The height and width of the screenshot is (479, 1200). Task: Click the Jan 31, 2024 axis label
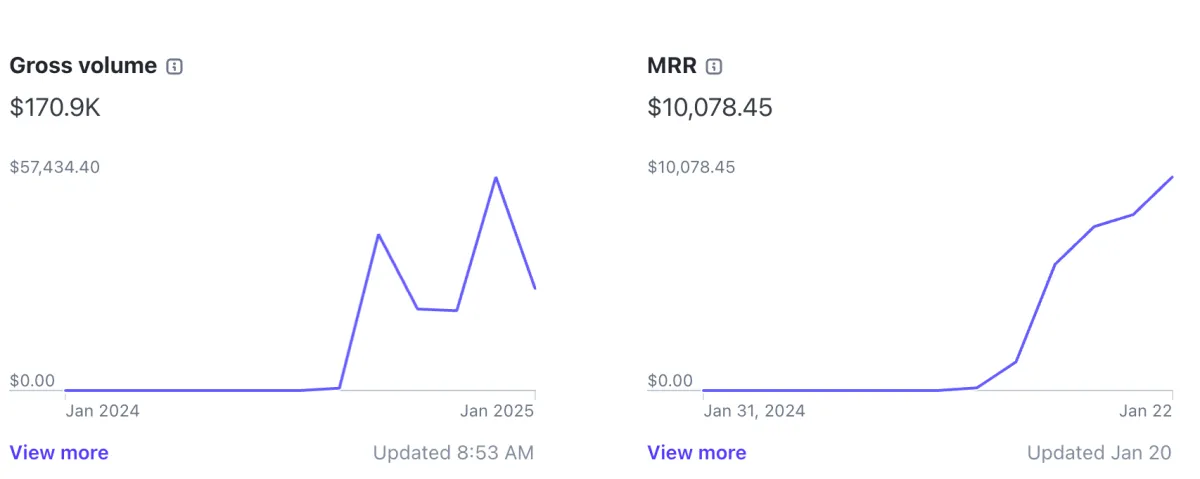point(754,410)
